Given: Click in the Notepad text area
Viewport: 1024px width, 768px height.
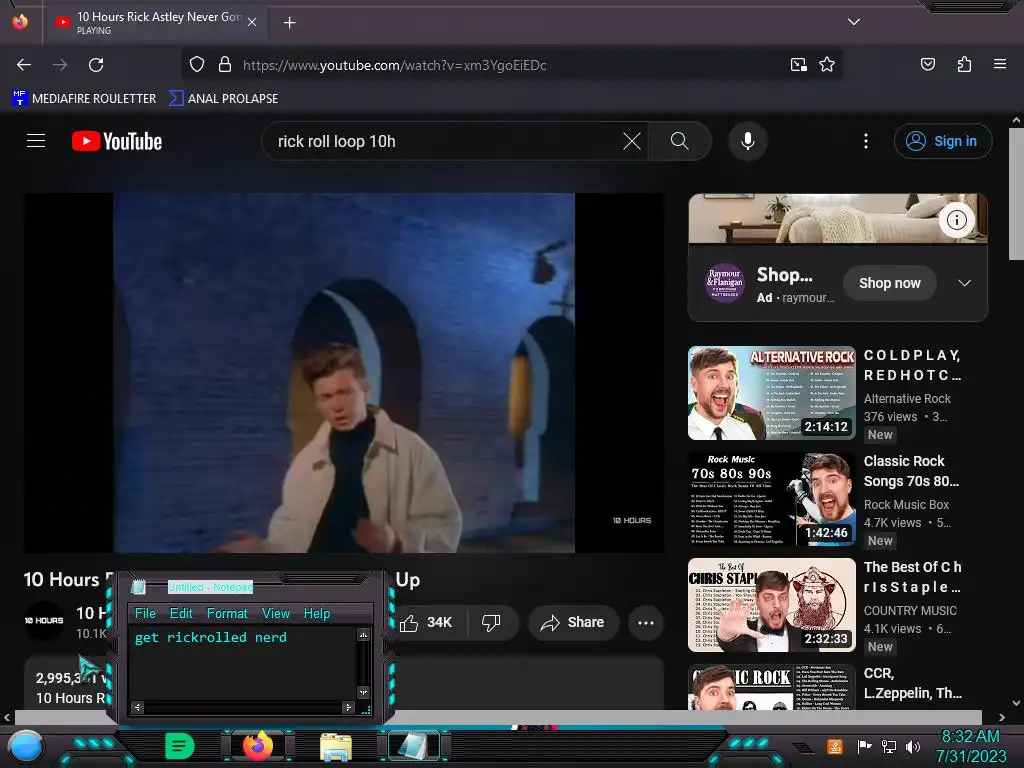Looking at the screenshot, I should [x=242, y=663].
